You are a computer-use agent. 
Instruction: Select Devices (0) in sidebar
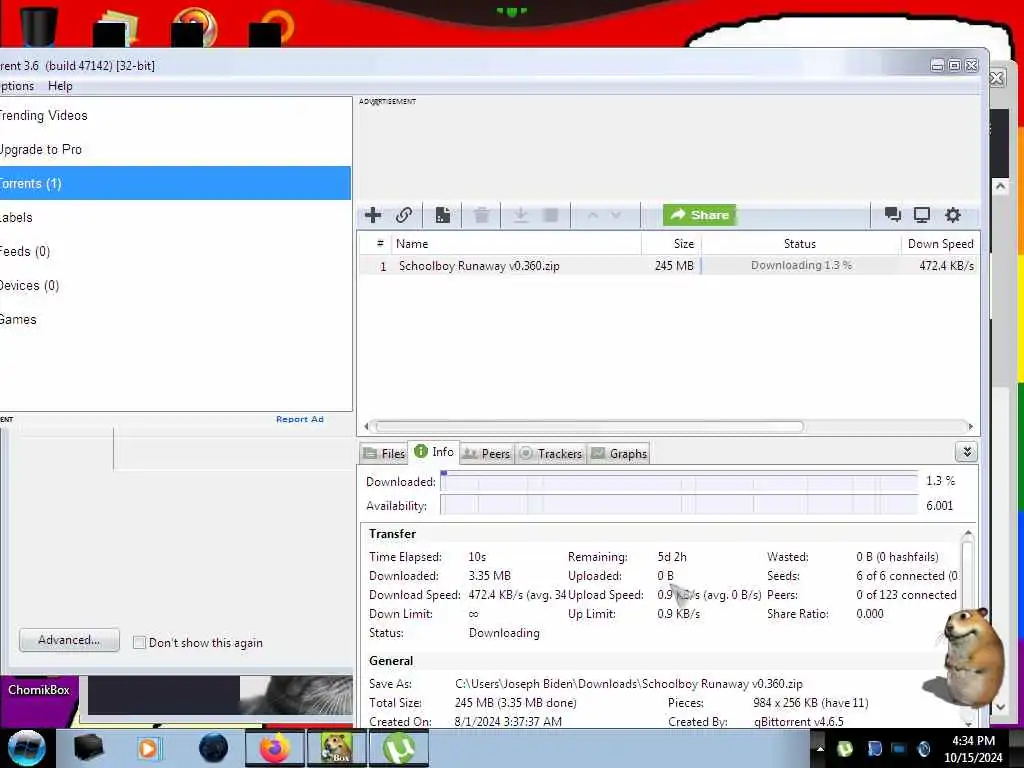[175, 285]
